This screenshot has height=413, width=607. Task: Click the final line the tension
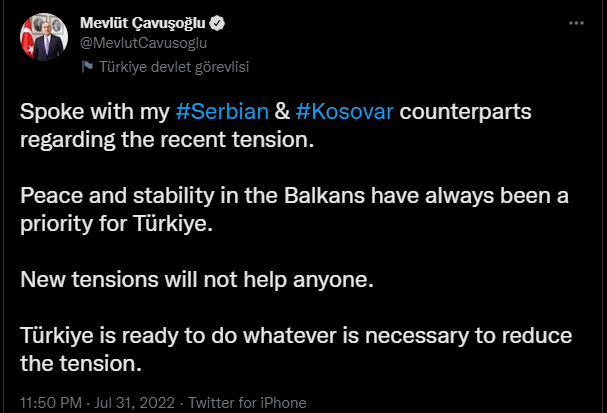point(81,364)
